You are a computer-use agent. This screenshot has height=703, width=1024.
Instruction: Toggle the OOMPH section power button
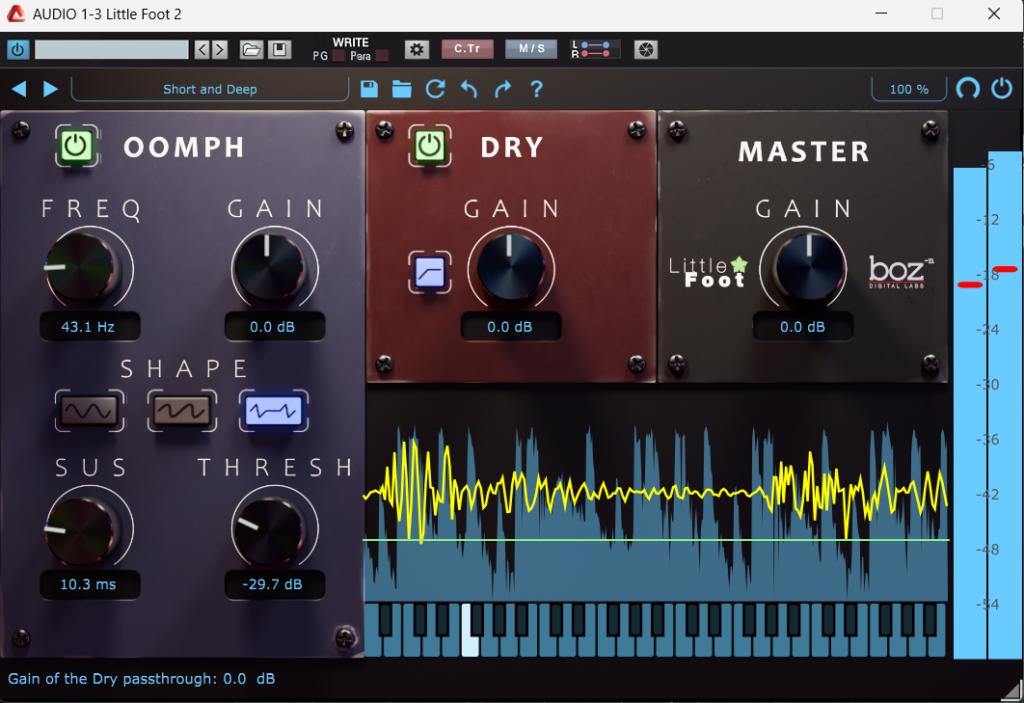[x=75, y=146]
